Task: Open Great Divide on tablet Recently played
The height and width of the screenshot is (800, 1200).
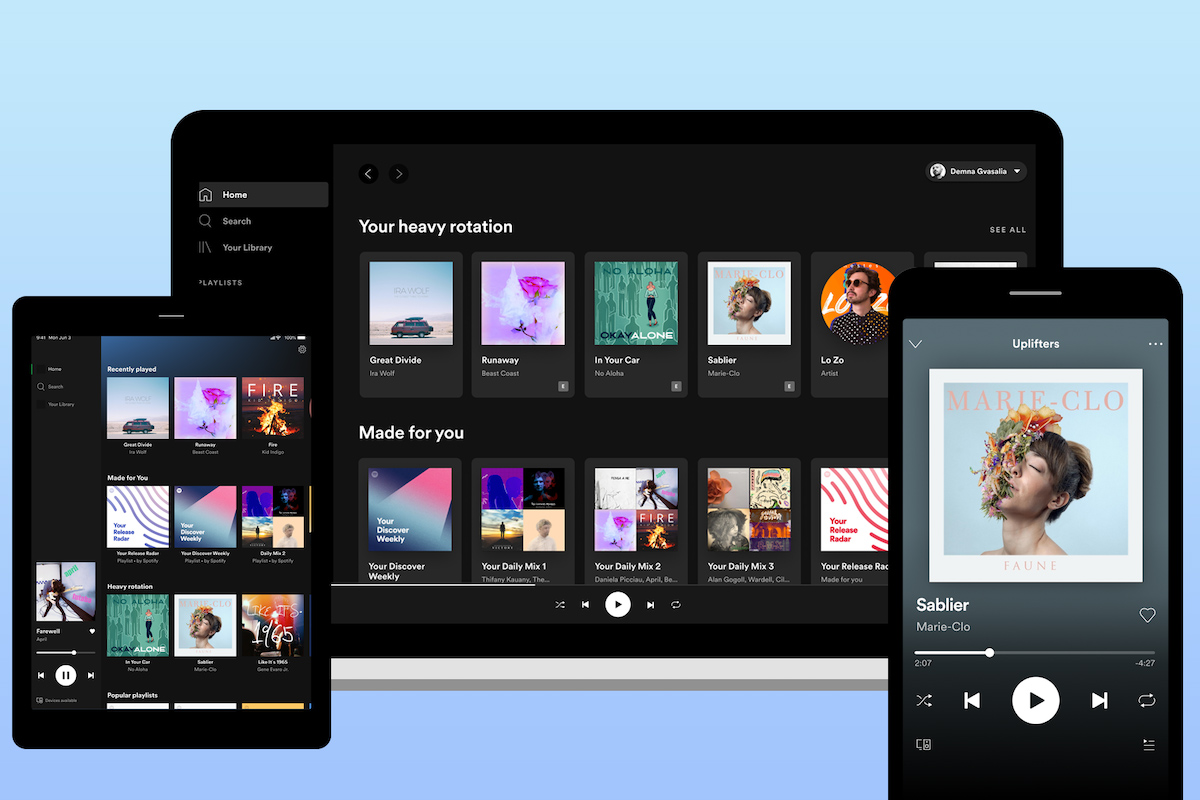Action: [x=138, y=415]
